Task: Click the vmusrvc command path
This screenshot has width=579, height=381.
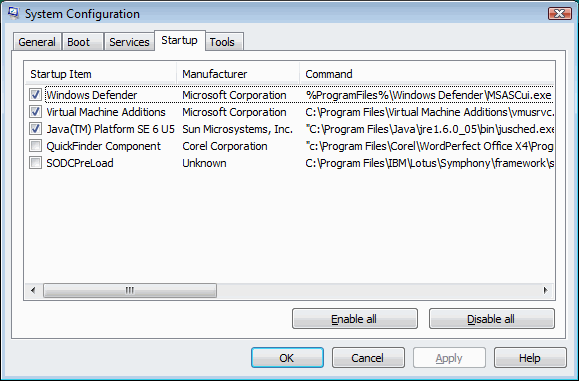Action: [x=429, y=112]
